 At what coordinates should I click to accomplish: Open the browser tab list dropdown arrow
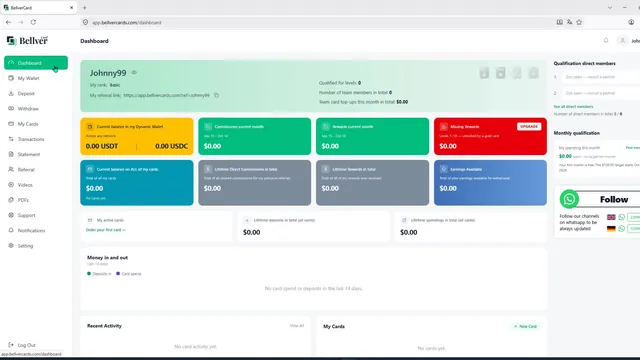(x=610, y=7)
